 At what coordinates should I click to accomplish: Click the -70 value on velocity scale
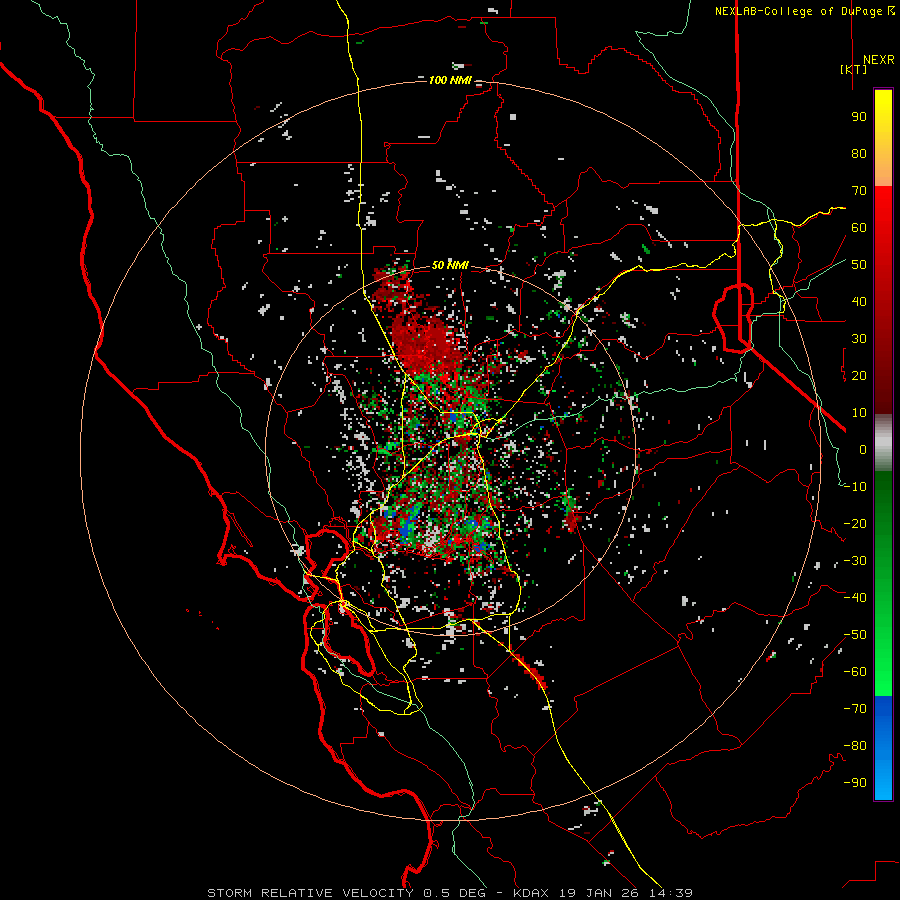[855, 709]
